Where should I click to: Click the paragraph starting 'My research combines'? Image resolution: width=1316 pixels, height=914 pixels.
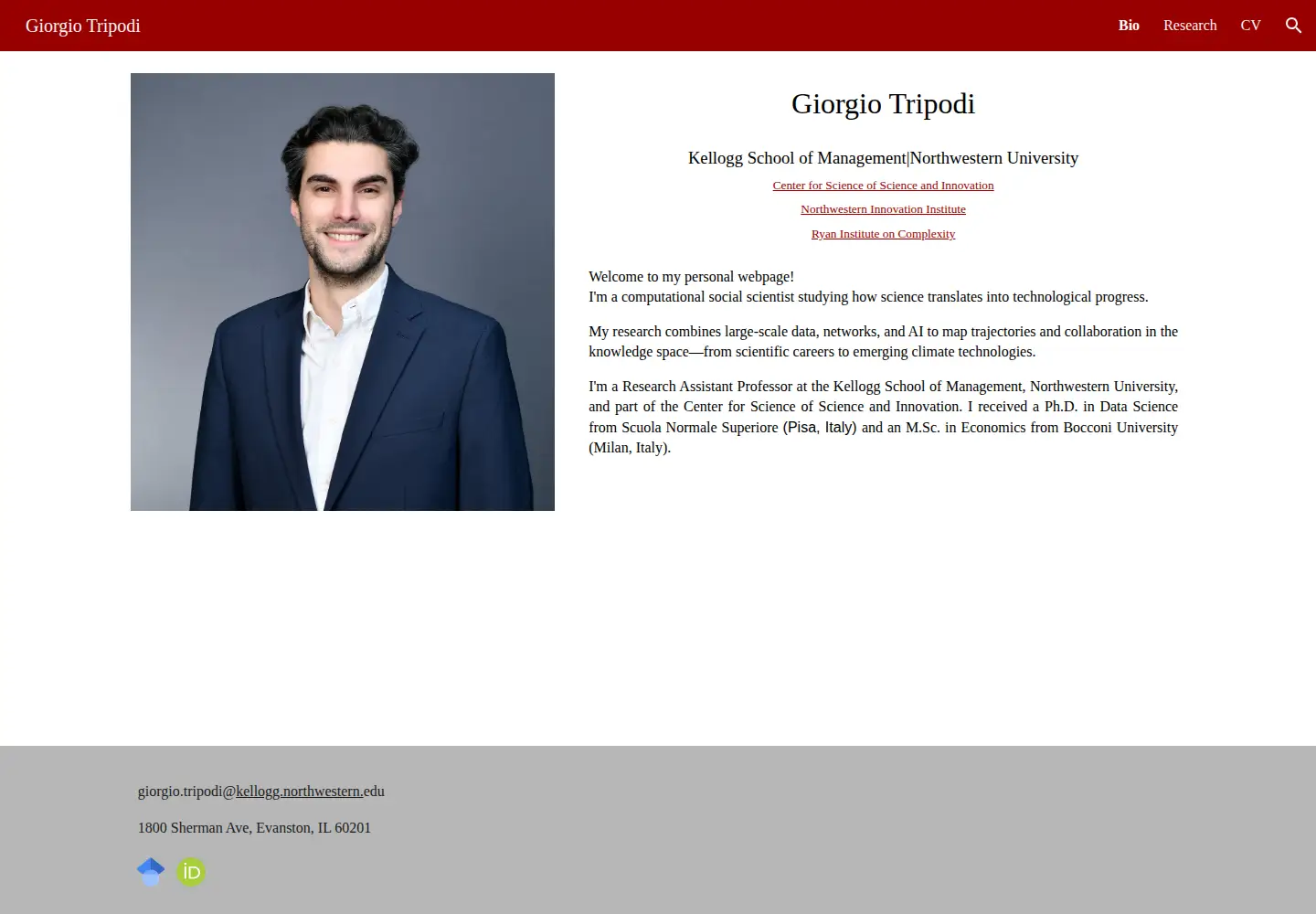tap(883, 342)
